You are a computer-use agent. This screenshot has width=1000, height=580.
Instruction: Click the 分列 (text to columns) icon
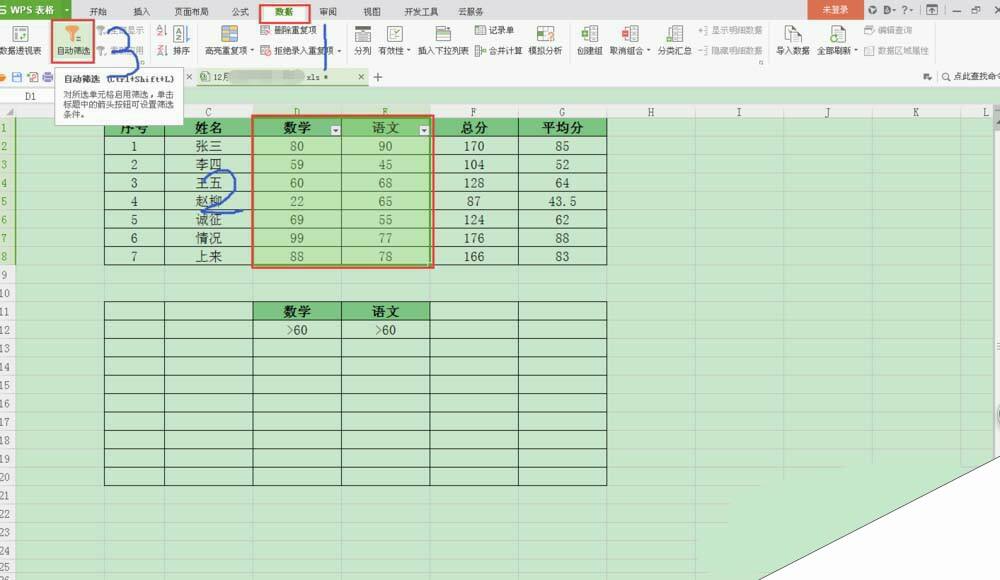click(x=362, y=39)
